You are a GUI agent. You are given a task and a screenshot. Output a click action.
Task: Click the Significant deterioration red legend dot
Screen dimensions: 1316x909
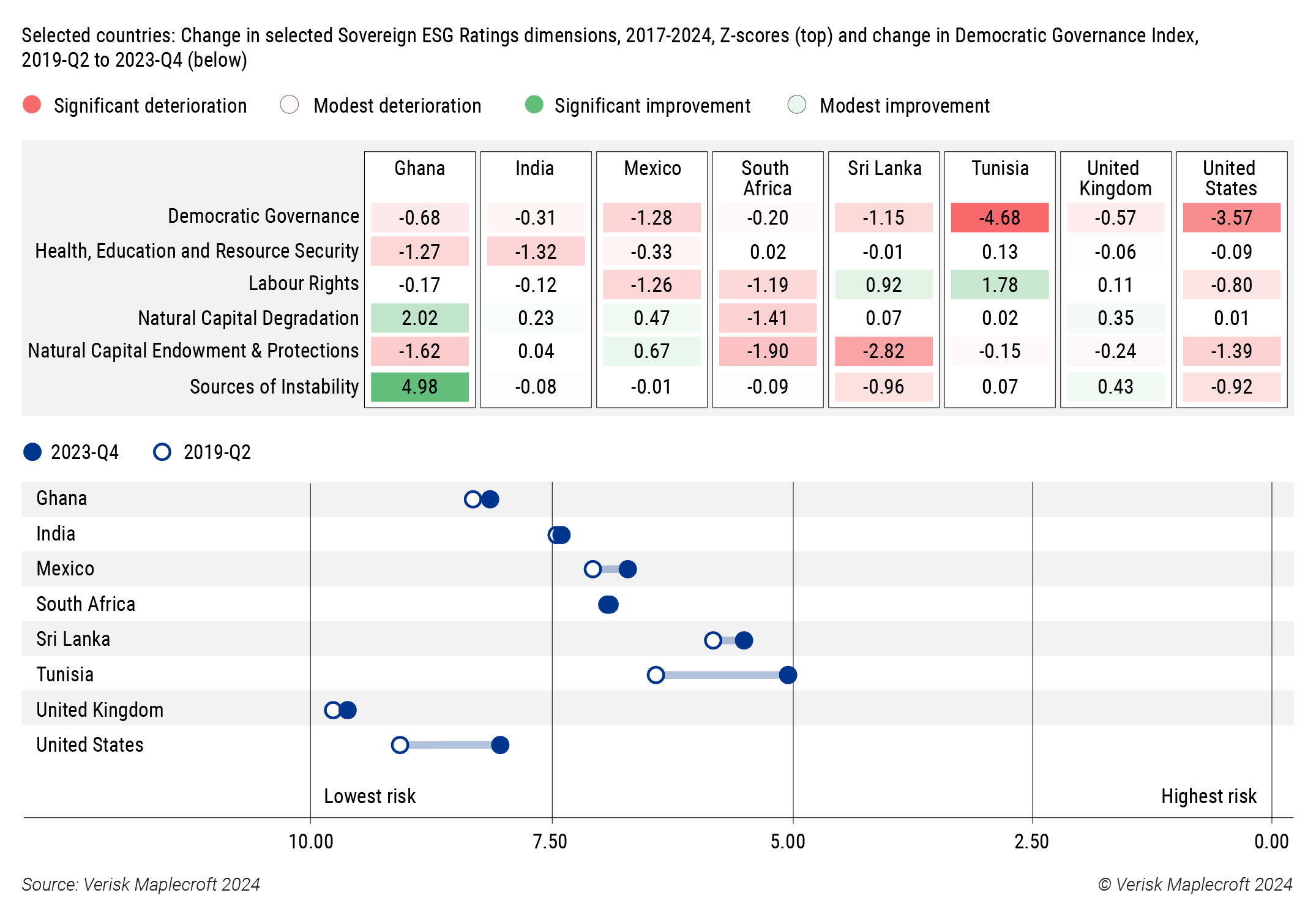click(x=32, y=105)
